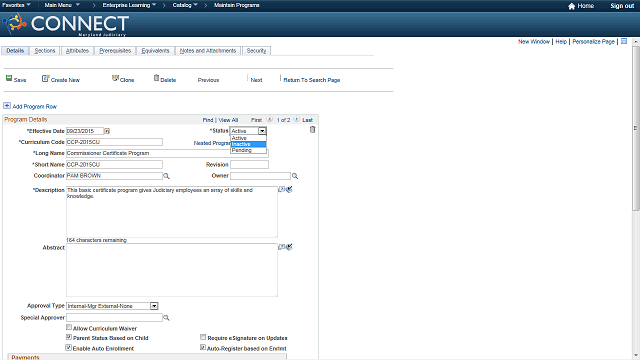Switch to the Prerequisites tab
The height and width of the screenshot is (360, 640).
(x=115, y=51)
